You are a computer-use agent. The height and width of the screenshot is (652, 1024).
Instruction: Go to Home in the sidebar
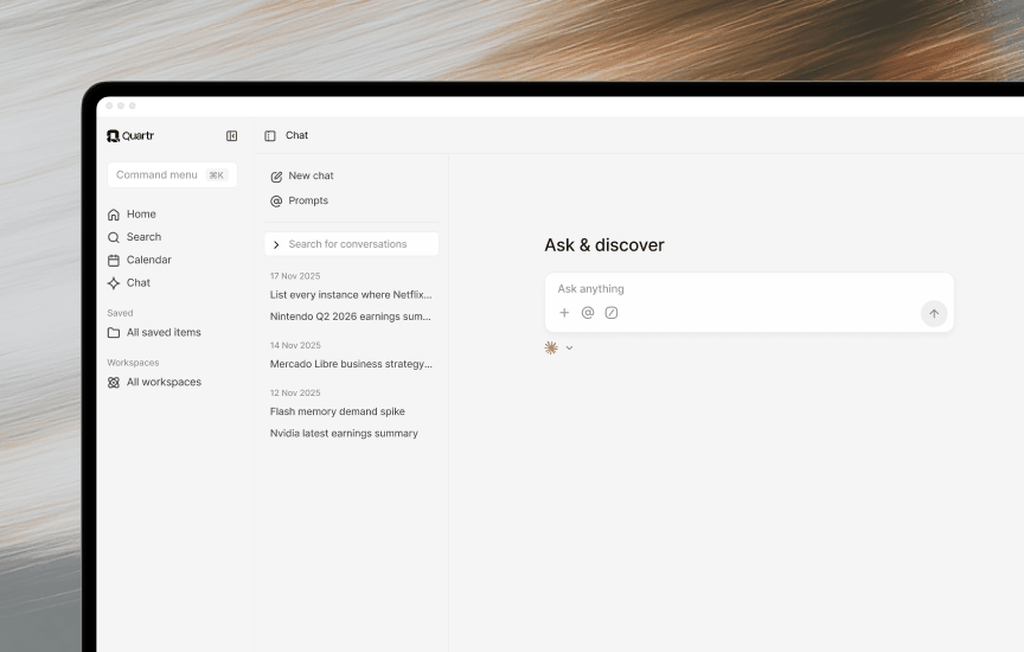click(141, 214)
